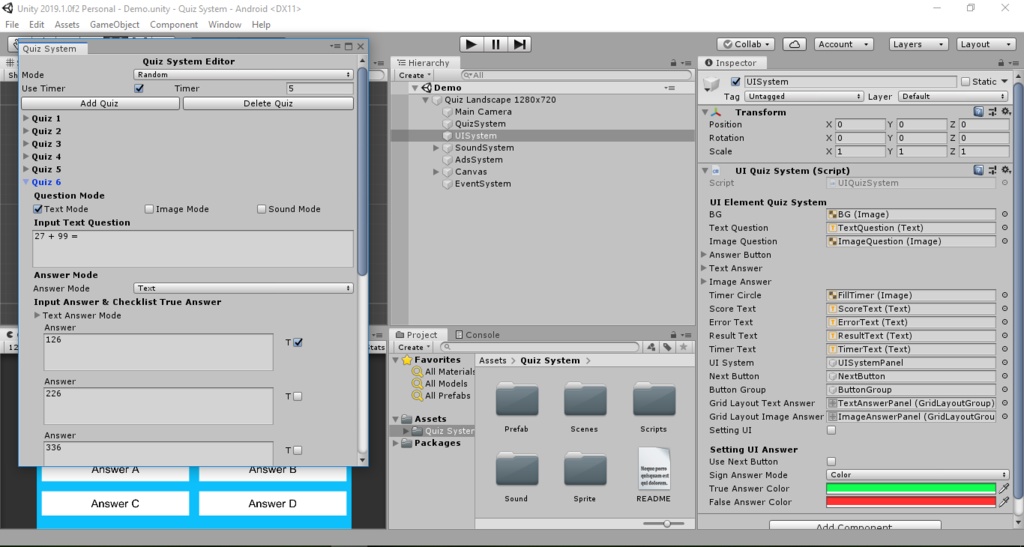Open the Tag Untagged dropdown
Screen dimensions: 1024x547
click(x=803, y=96)
